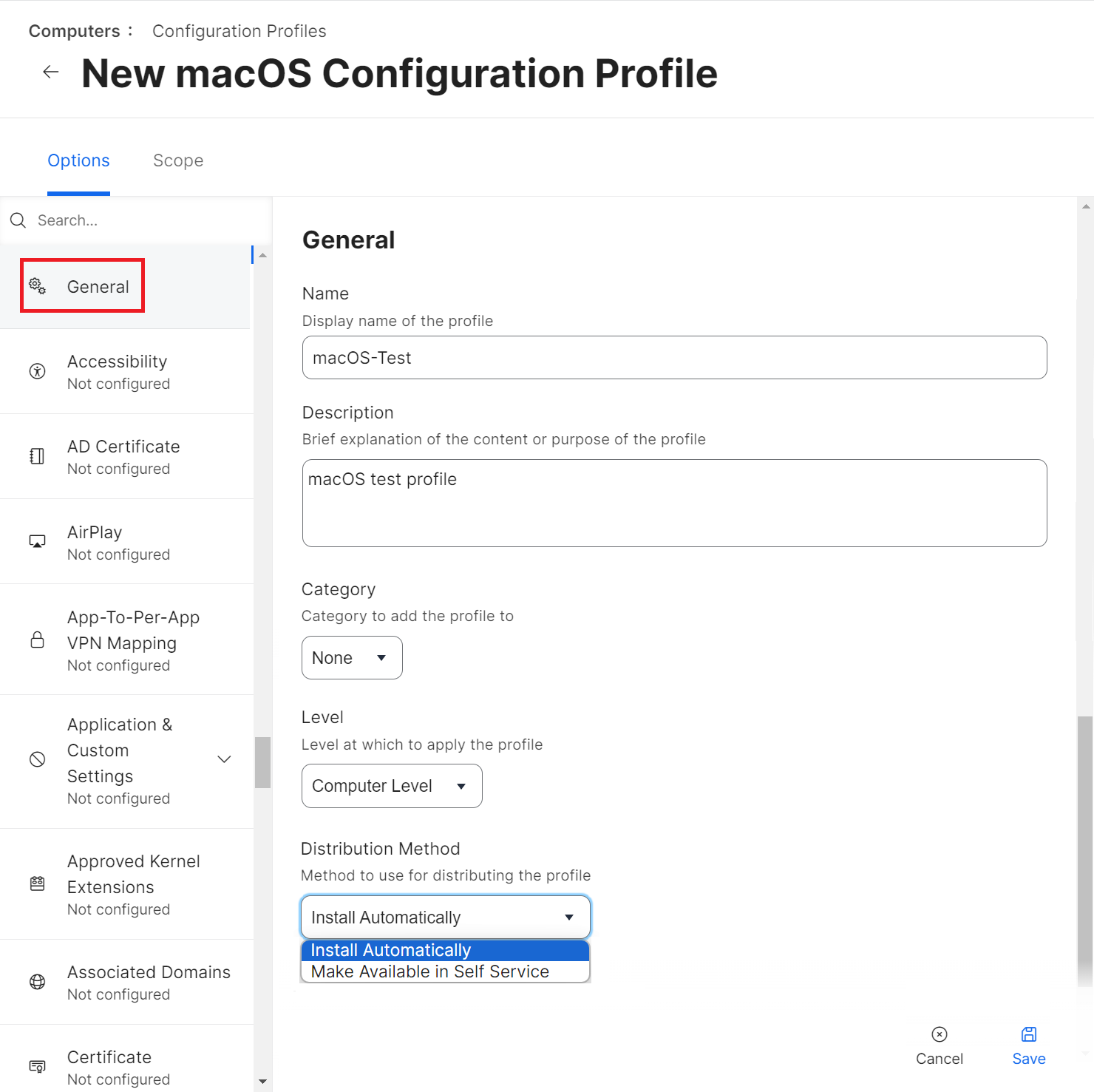Open the Computer Level dropdown
Viewport: 1094px width, 1092px height.
point(392,786)
